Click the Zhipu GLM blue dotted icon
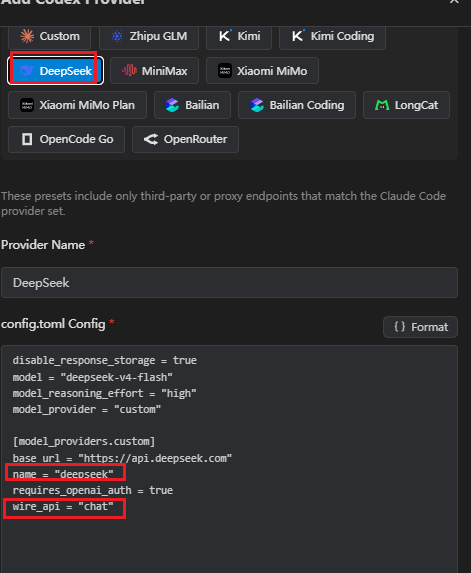Image resolution: width=471 pixels, height=573 pixels. (117, 36)
